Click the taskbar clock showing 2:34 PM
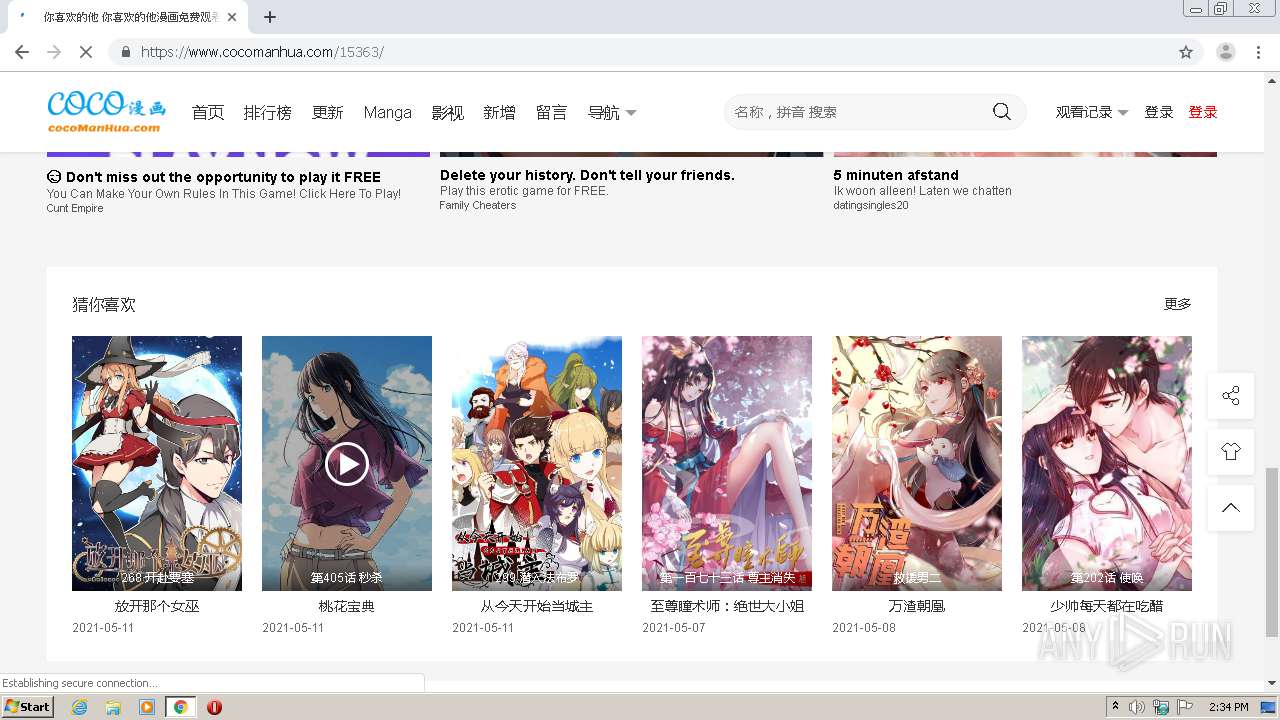Screen dimensions: 1280x720 click(x=1229, y=707)
